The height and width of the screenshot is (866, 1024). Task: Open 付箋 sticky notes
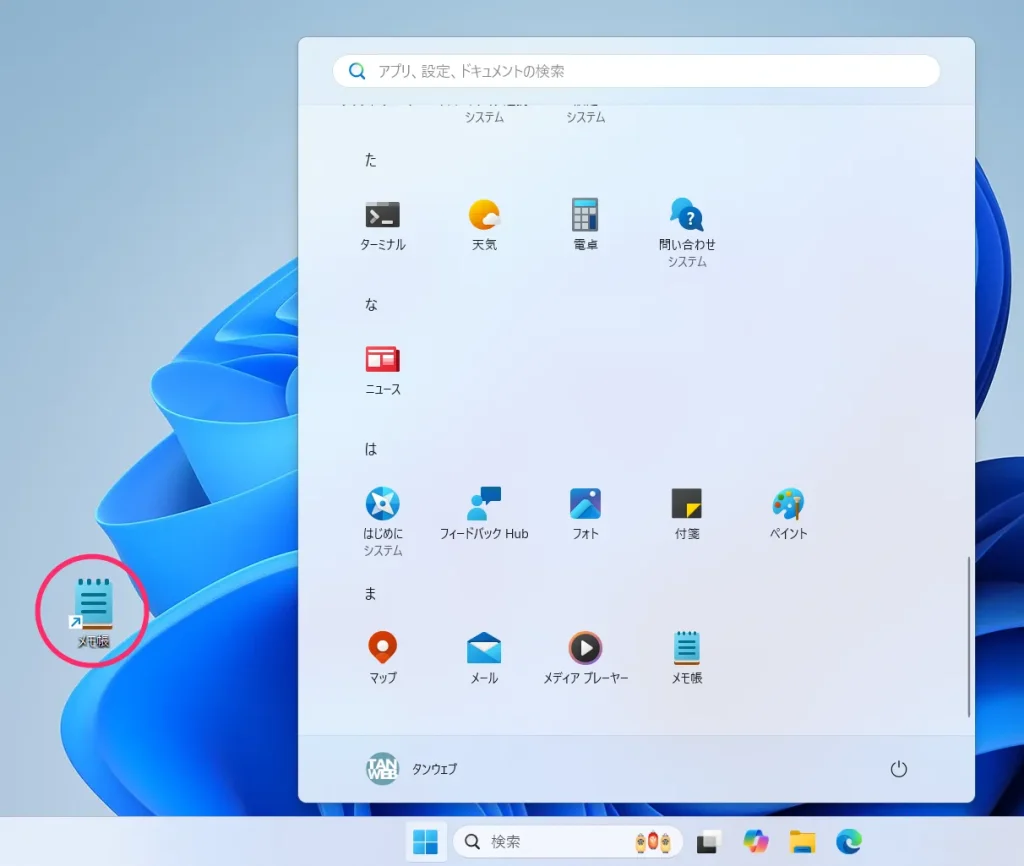[686, 515]
